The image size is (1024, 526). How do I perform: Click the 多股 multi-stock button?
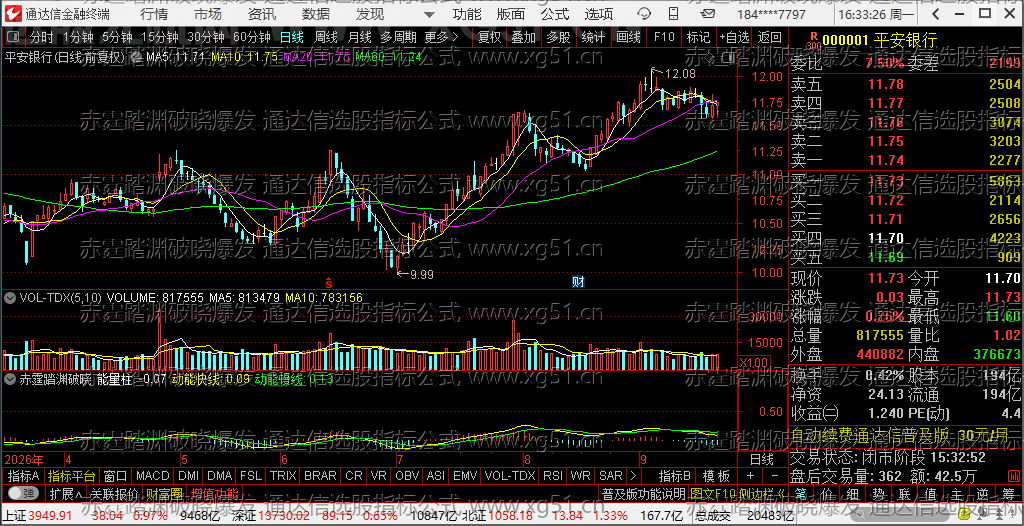558,38
